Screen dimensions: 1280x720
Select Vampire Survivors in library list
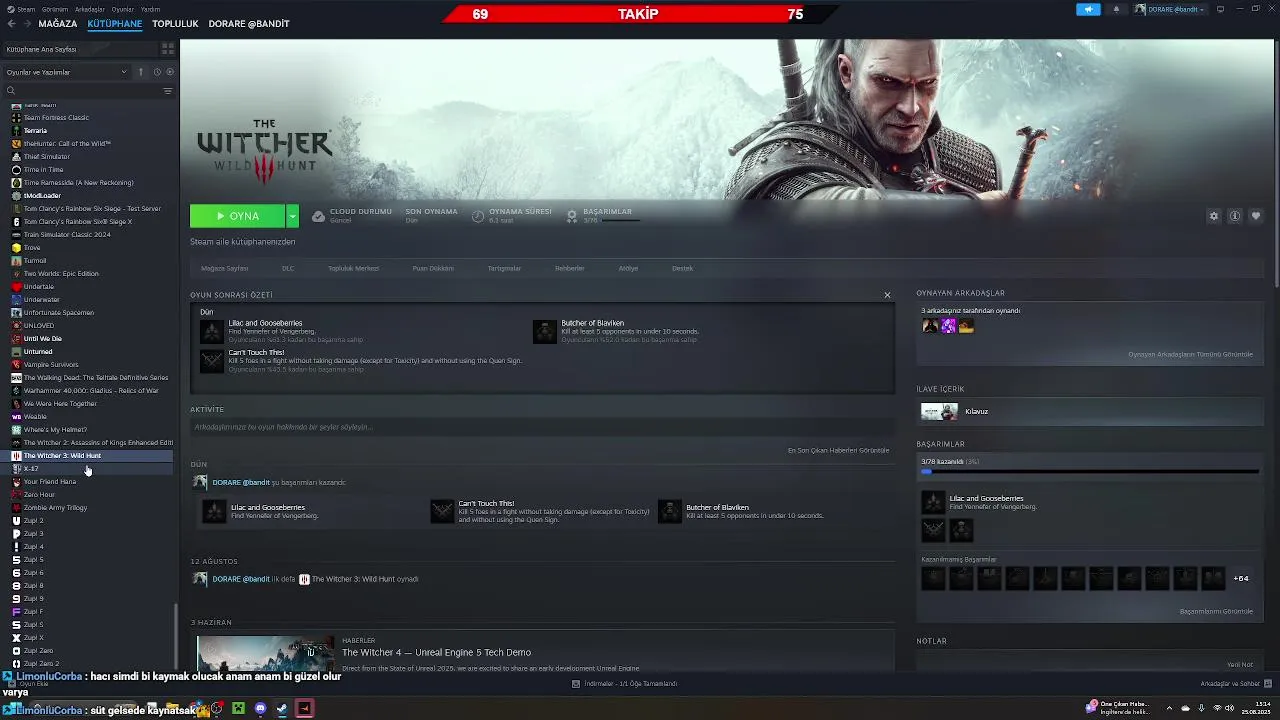click(x=51, y=364)
